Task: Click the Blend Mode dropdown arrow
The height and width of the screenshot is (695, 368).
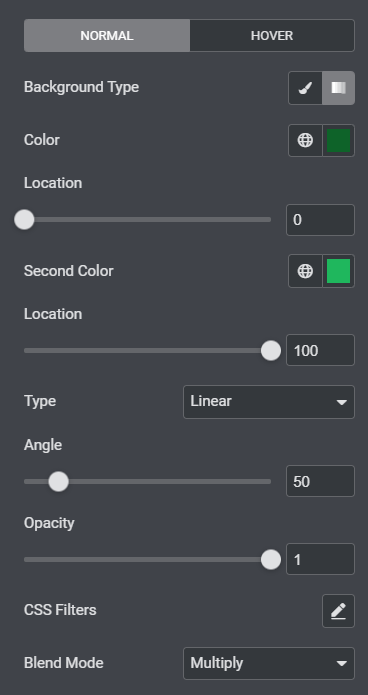Action: pos(341,664)
